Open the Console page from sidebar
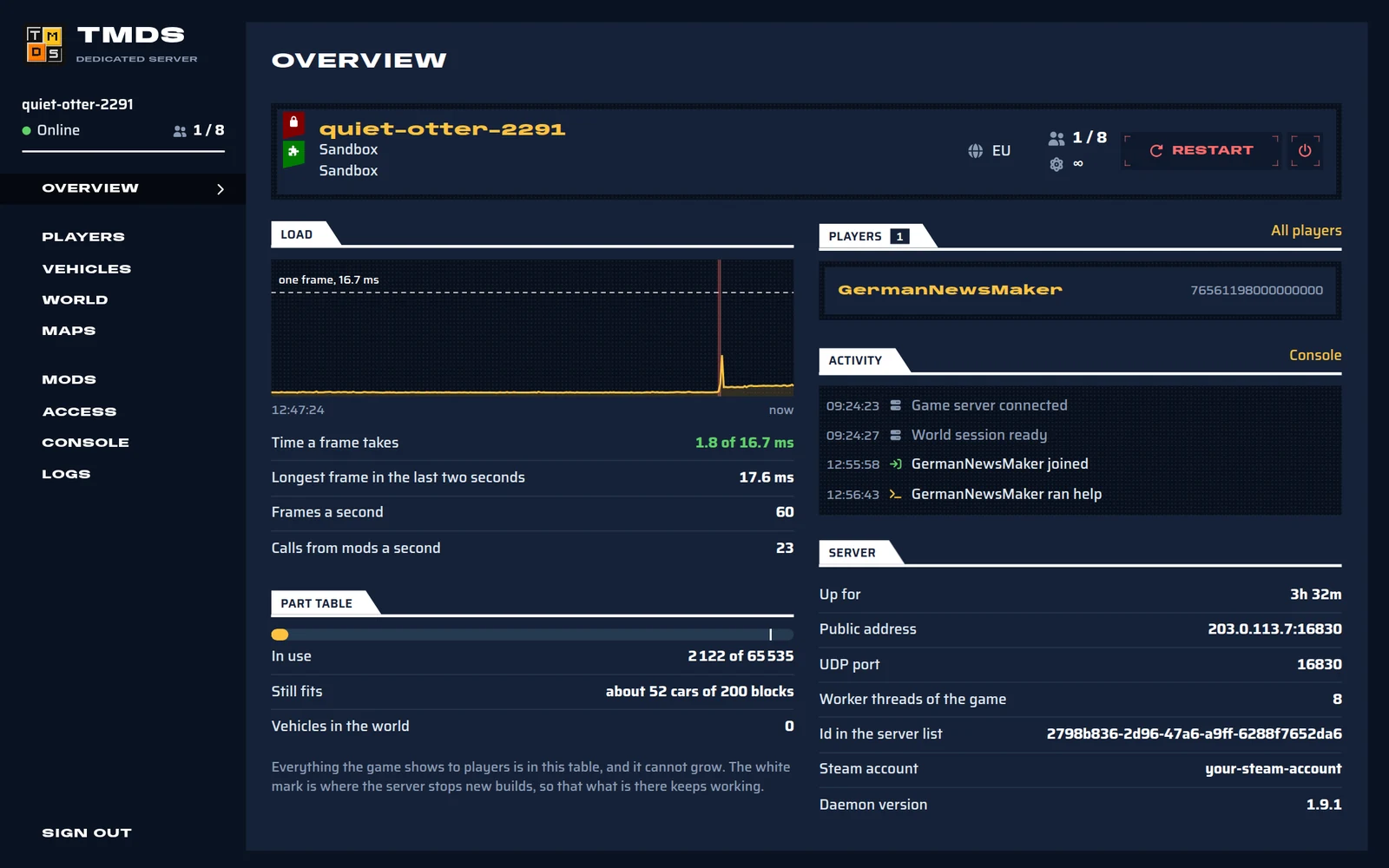 click(x=86, y=443)
